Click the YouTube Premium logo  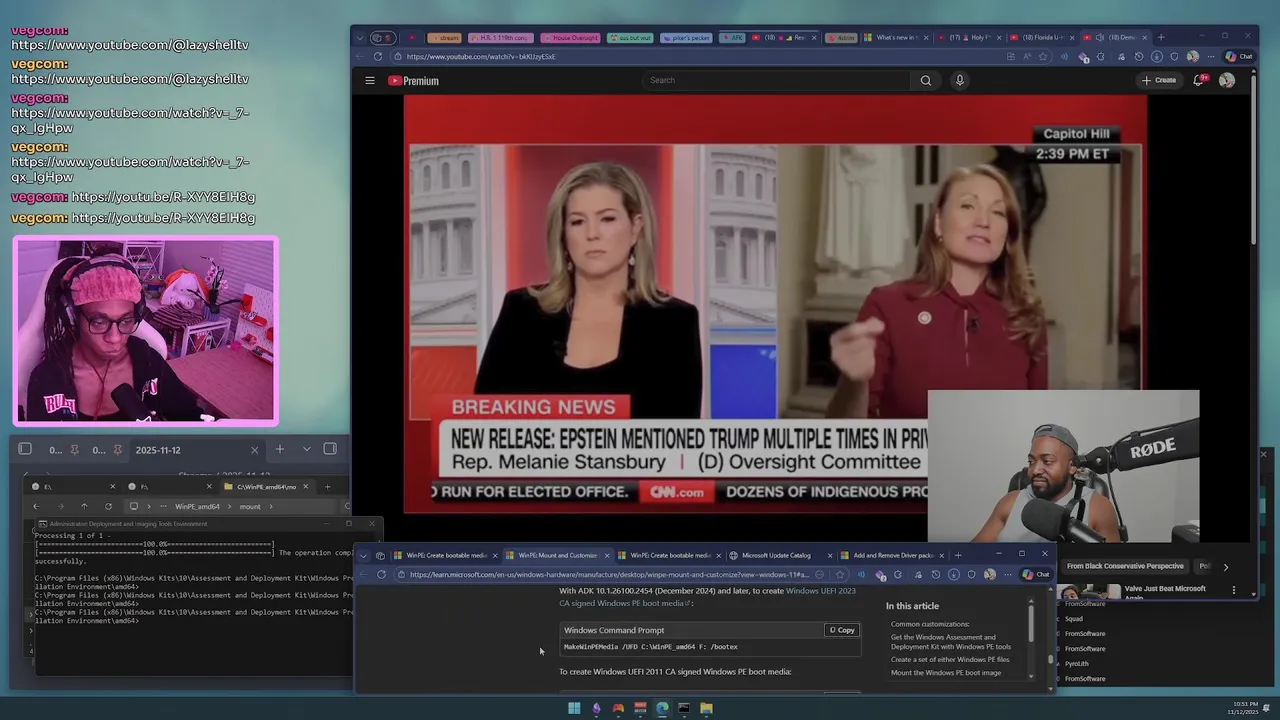click(414, 81)
